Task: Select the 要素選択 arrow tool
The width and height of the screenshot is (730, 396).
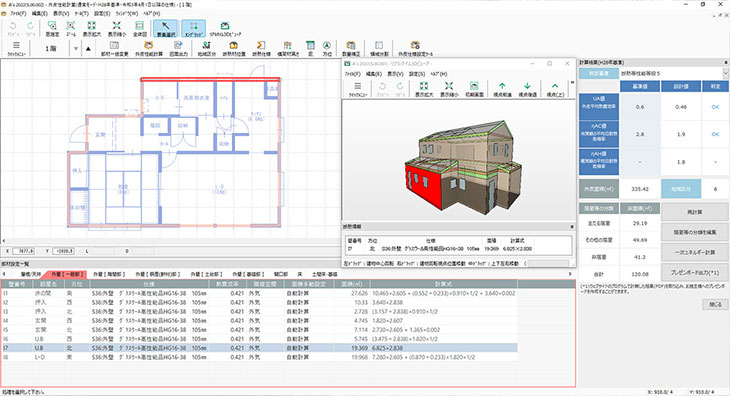Action: 165,28
